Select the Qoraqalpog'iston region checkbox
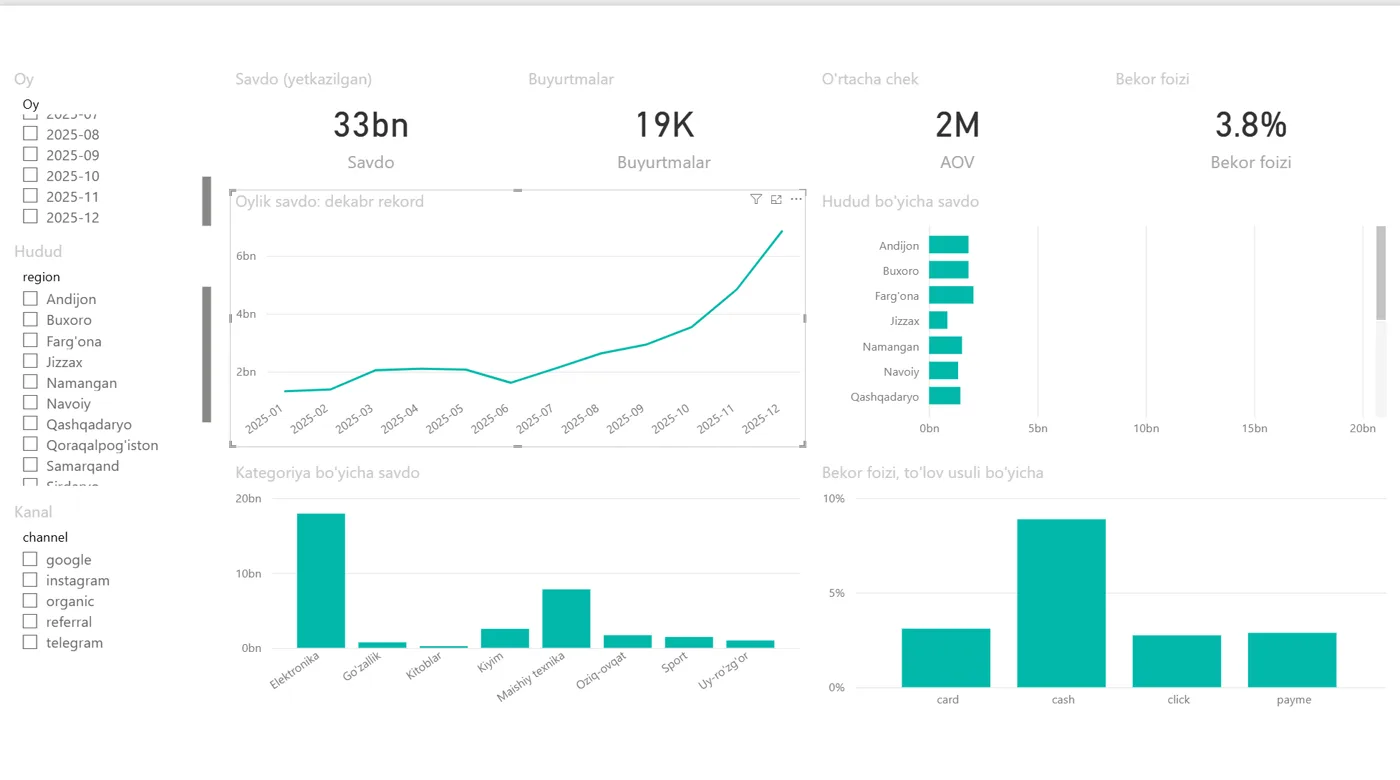The image size is (1400, 780). coord(30,444)
